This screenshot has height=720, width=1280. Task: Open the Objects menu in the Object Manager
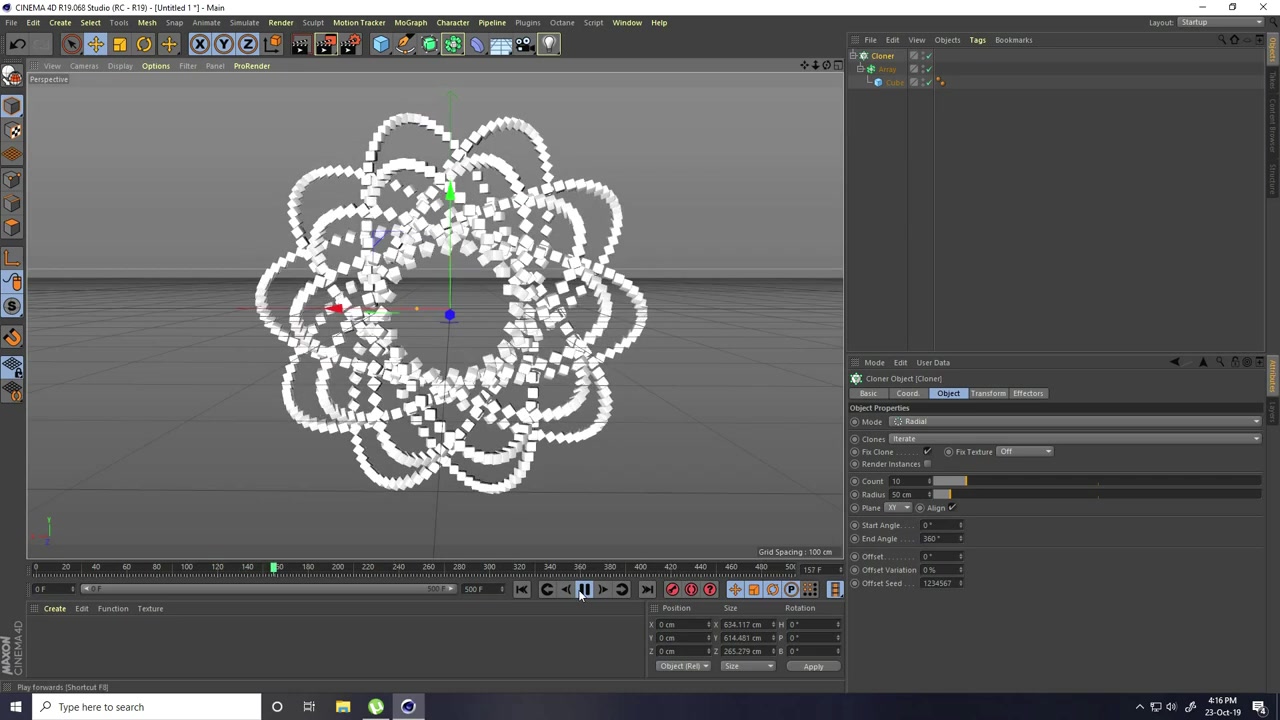point(947,40)
